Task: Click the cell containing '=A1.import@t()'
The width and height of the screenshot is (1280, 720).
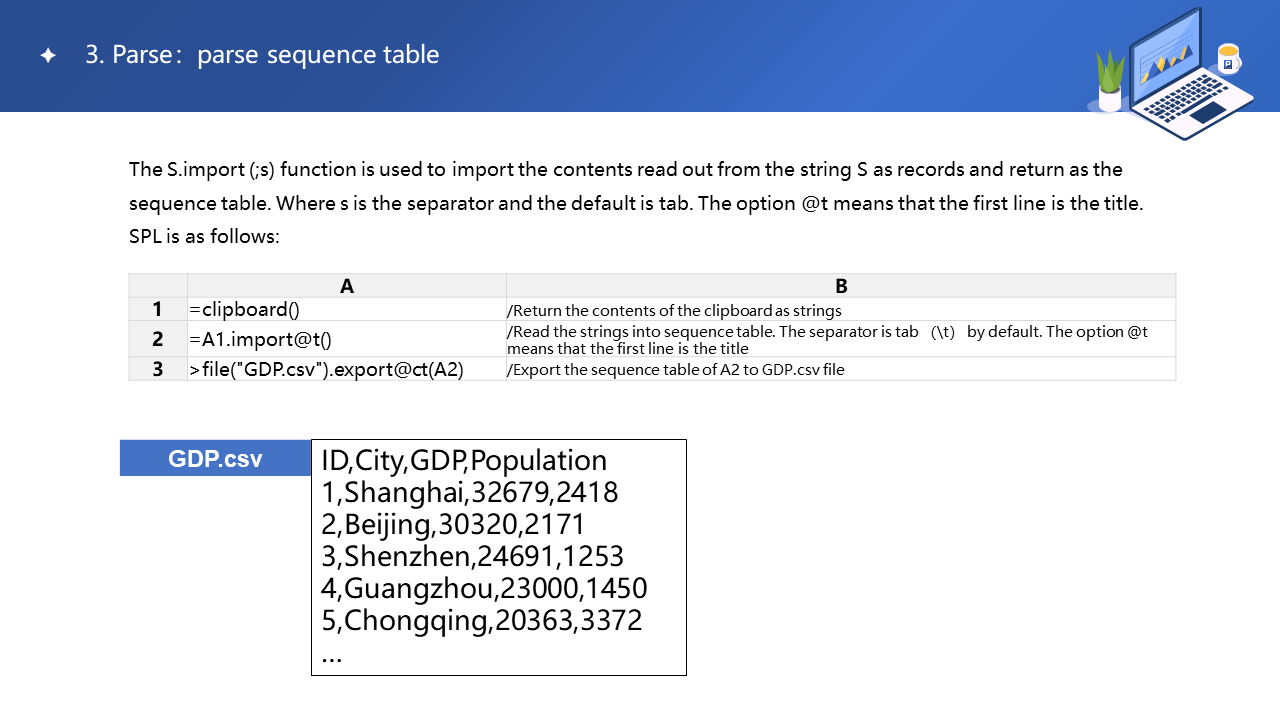Action: (x=347, y=339)
